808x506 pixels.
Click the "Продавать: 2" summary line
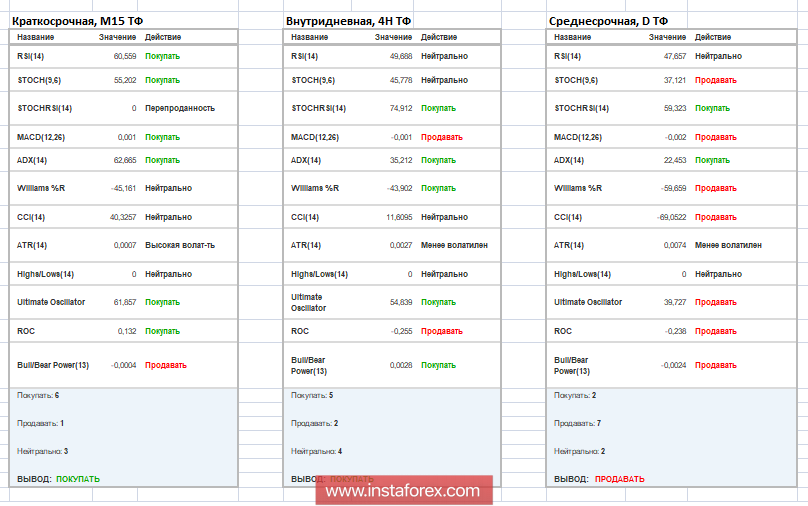314,423
